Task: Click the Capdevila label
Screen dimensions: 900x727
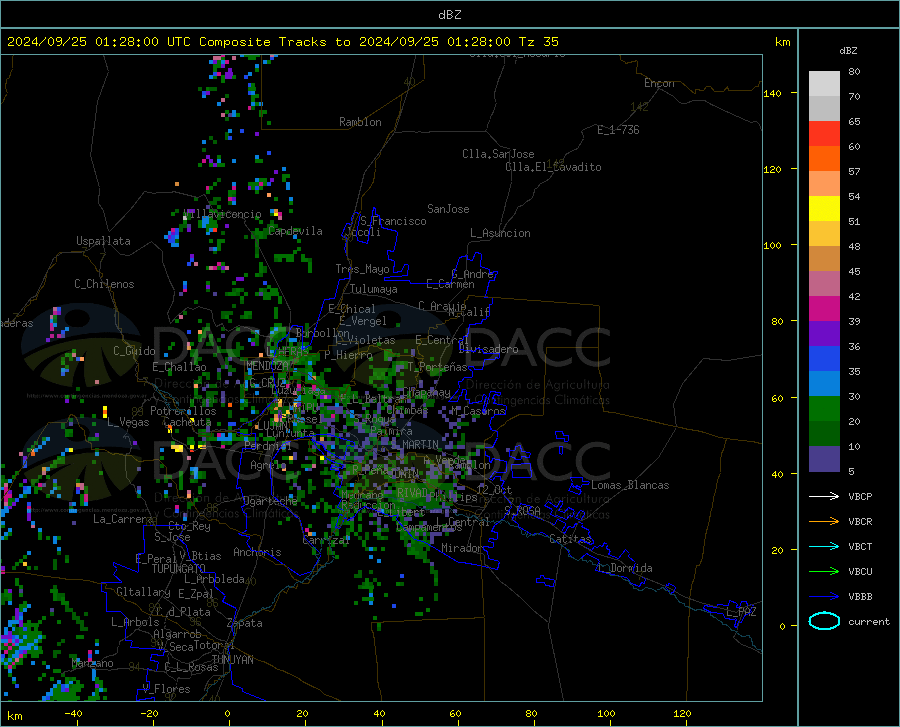Action: pos(295,231)
